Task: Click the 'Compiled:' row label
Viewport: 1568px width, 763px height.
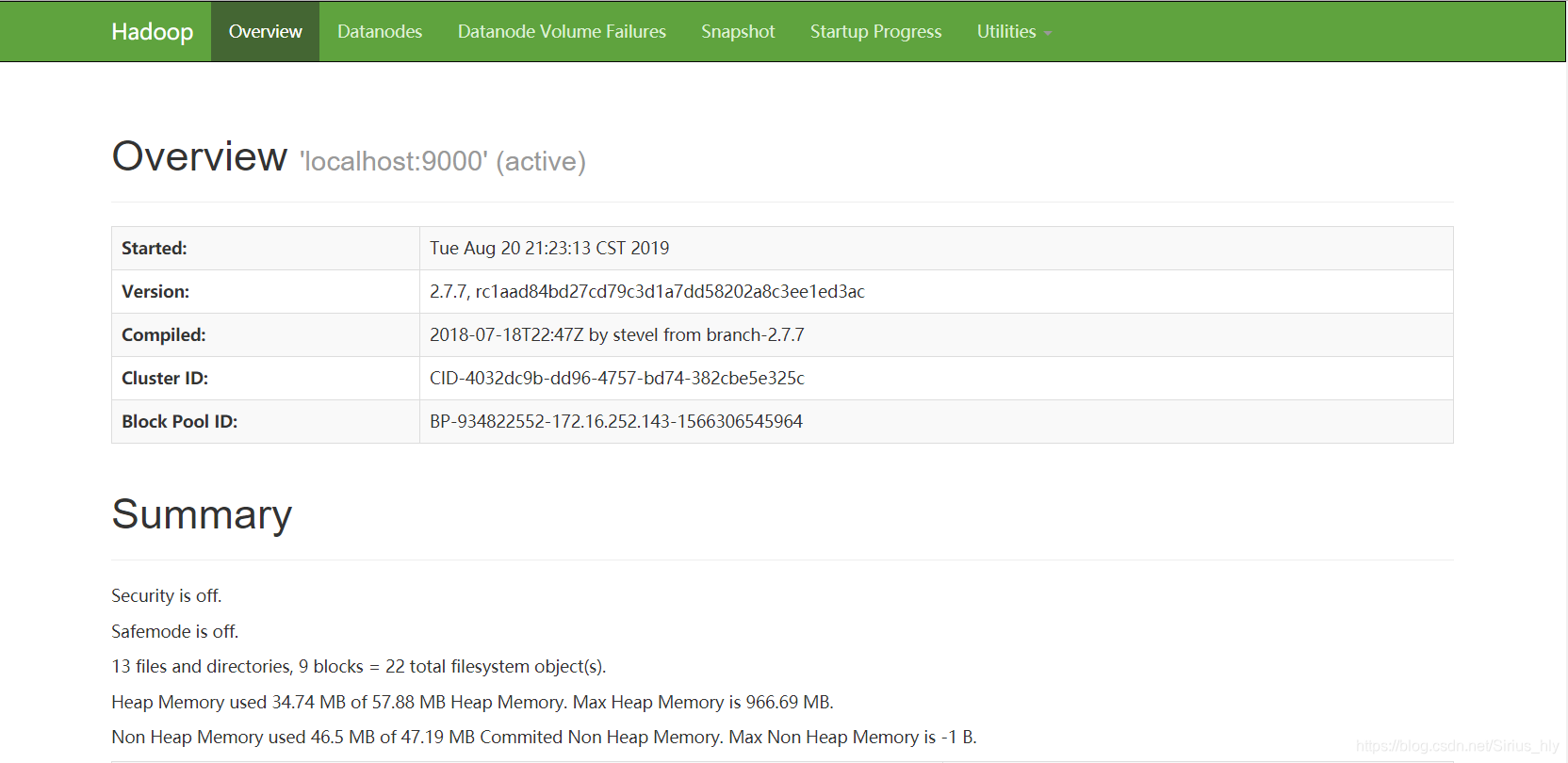Action: click(x=164, y=335)
